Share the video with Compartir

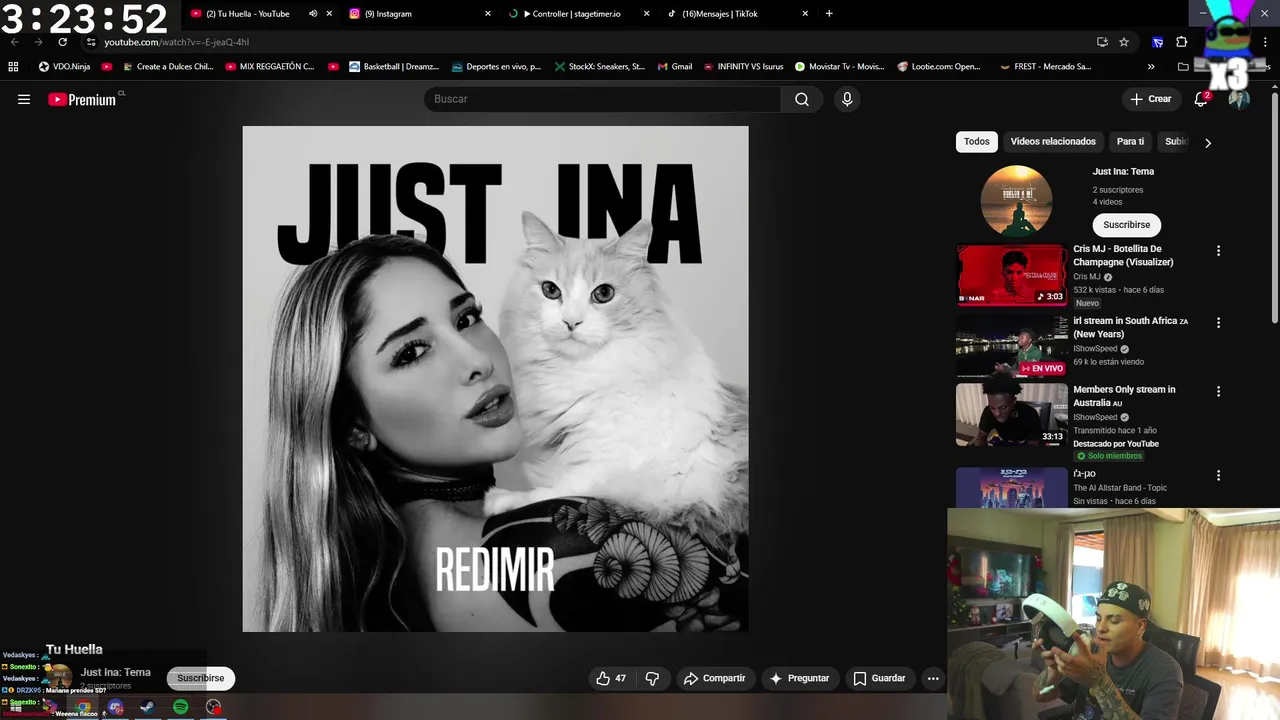[x=714, y=678]
